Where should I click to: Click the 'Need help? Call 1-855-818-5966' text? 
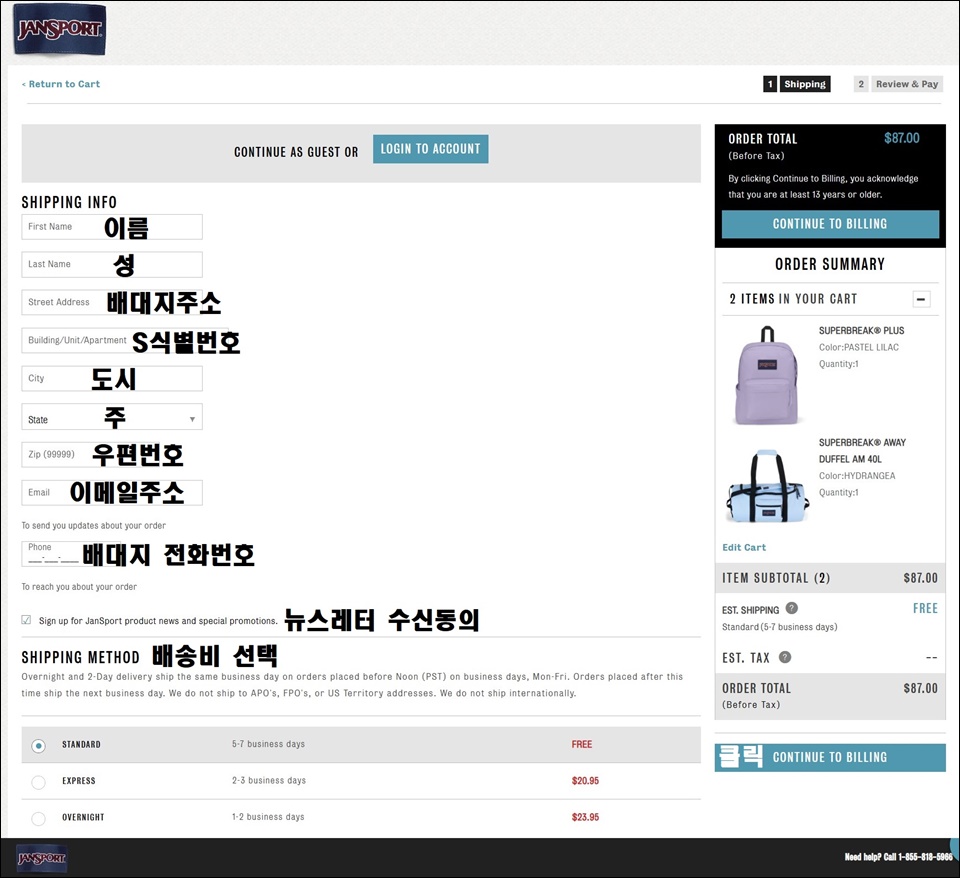pyautogui.click(x=898, y=857)
